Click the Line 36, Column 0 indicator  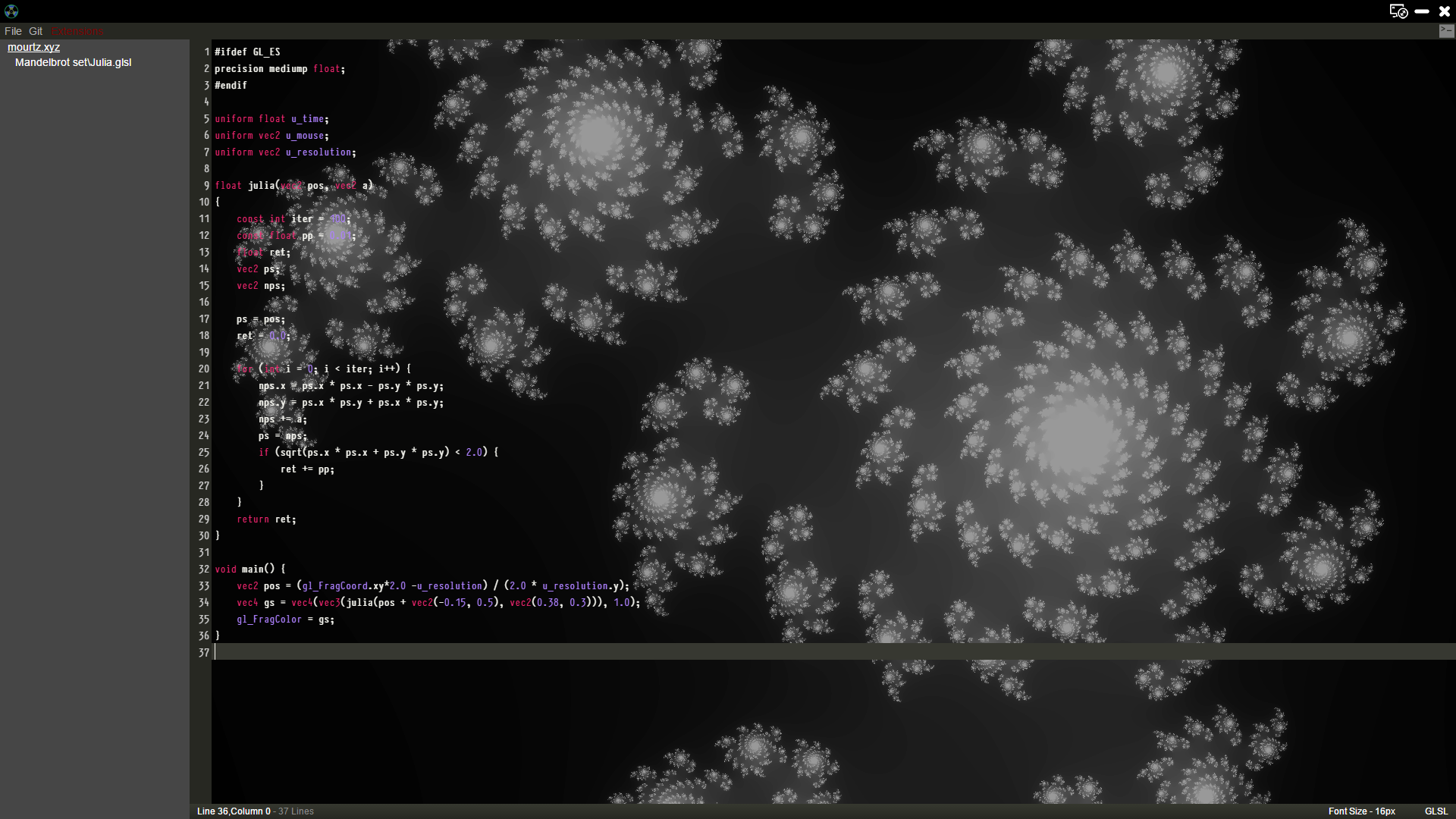pyautogui.click(x=234, y=811)
